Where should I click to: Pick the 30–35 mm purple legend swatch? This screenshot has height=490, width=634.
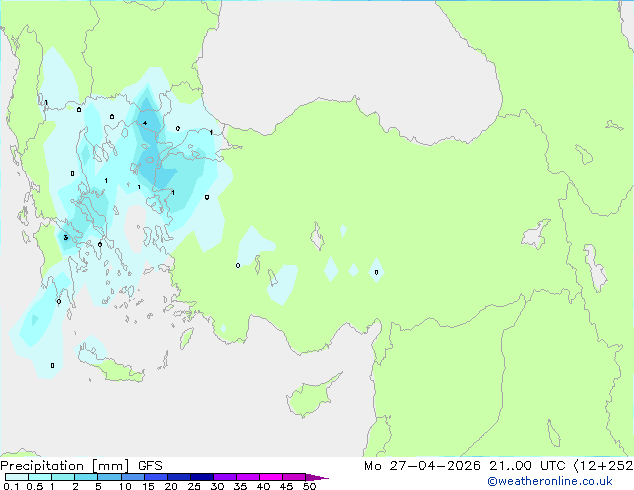point(224,477)
